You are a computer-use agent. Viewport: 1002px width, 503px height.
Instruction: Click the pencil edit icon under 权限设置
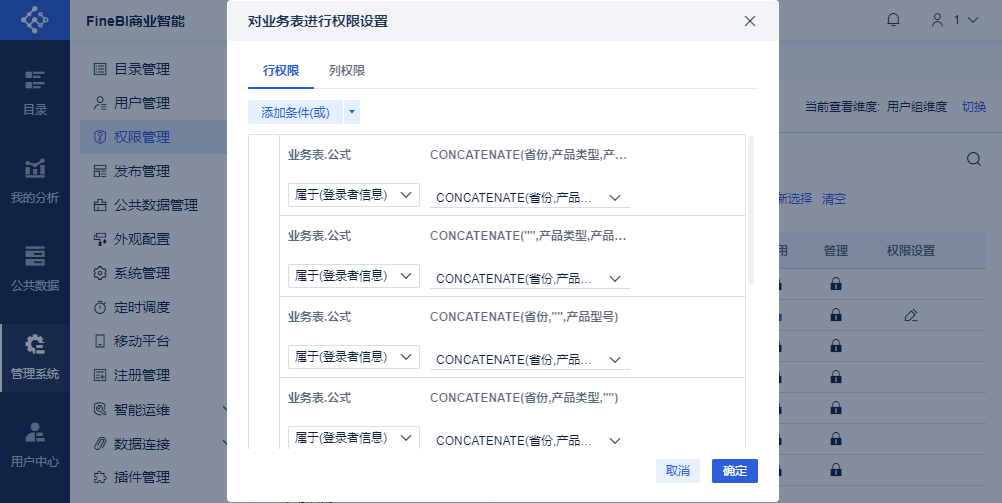910,316
